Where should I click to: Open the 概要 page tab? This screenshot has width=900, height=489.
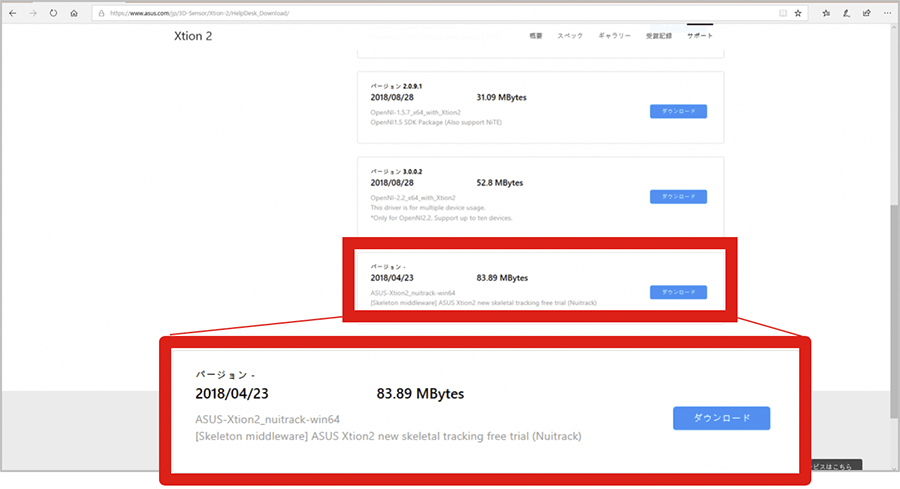point(536,36)
